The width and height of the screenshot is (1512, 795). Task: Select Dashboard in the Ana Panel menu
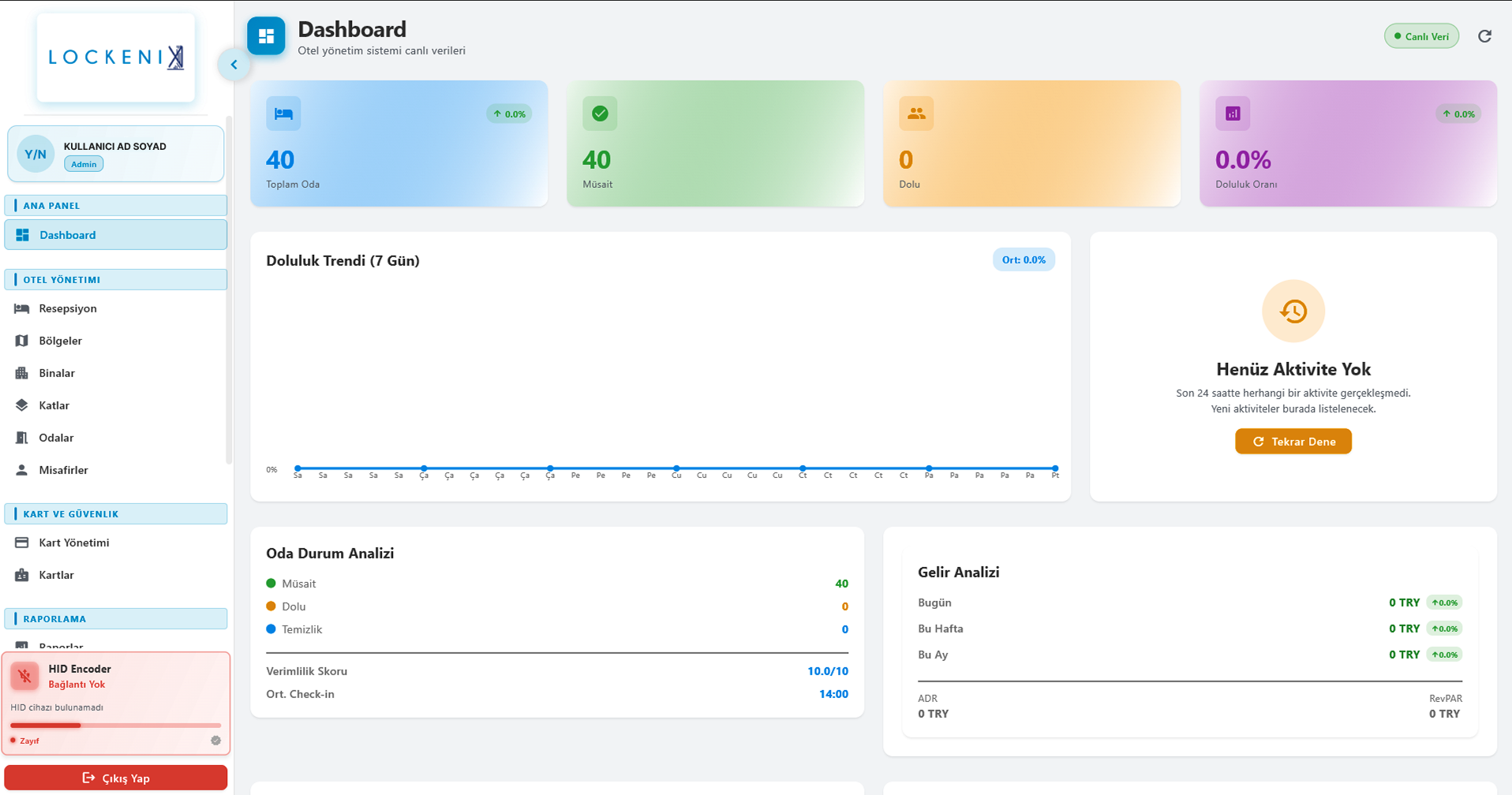click(x=68, y=234)
